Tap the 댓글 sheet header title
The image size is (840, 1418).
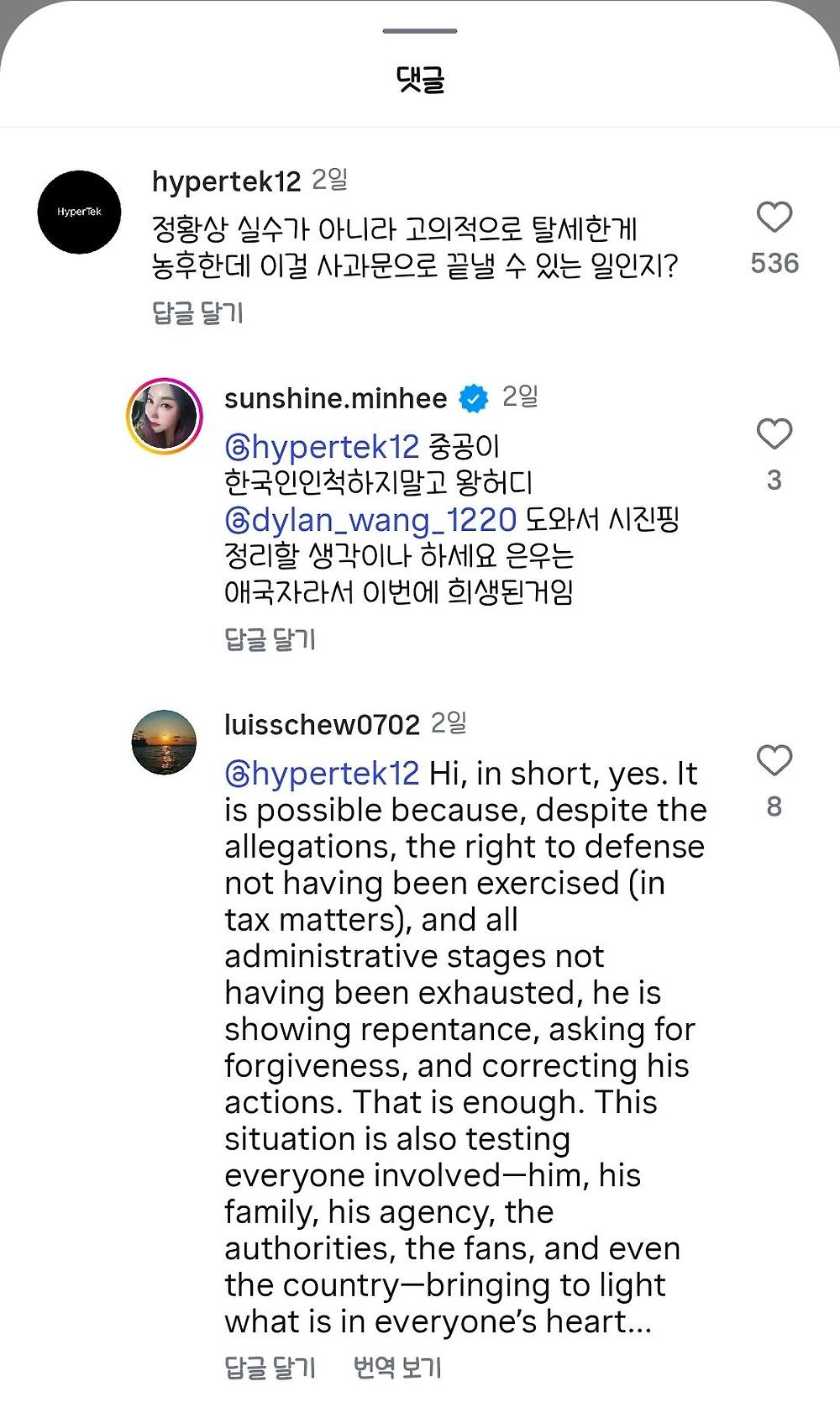420,80
